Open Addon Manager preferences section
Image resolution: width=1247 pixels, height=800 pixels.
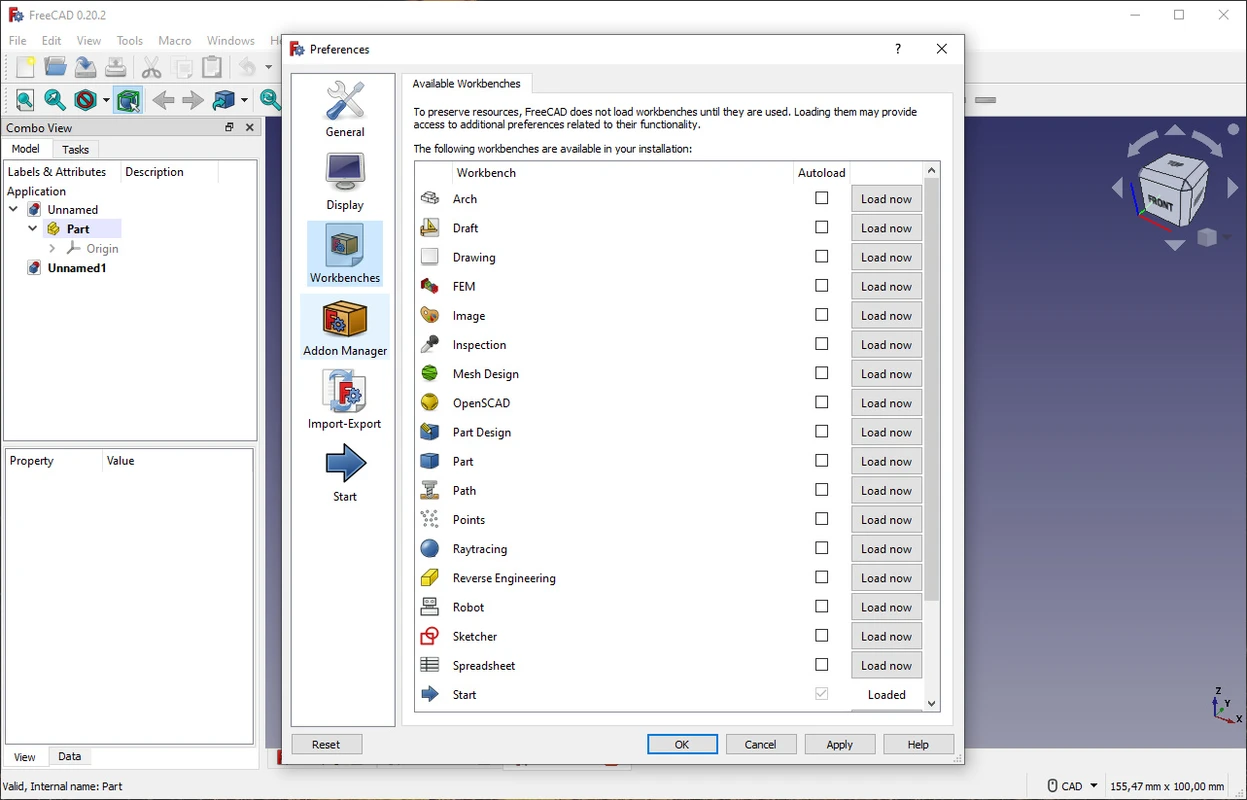(345, 327)
